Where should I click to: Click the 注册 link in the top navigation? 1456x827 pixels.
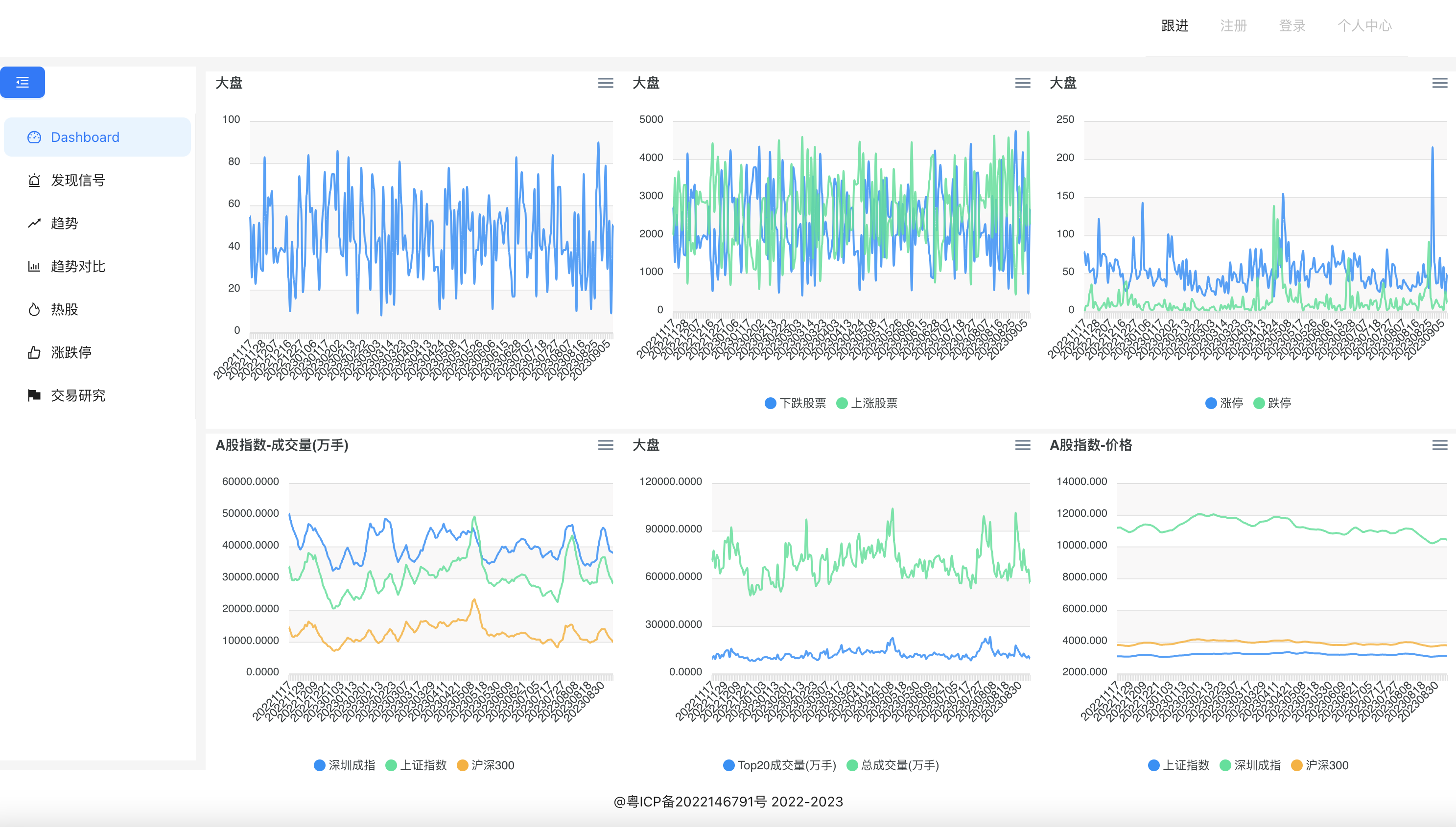(1233, 25)
